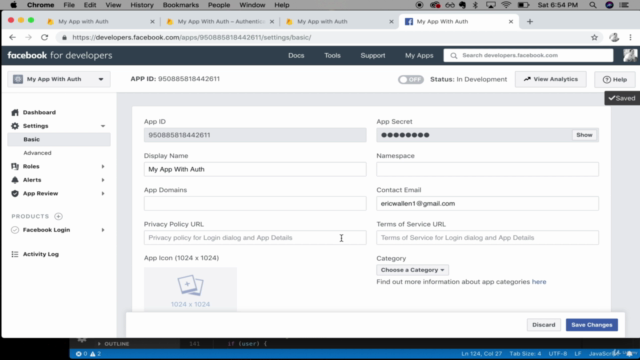
Task: Click the Chrome back arrow
Action: (x=12, y=37)
